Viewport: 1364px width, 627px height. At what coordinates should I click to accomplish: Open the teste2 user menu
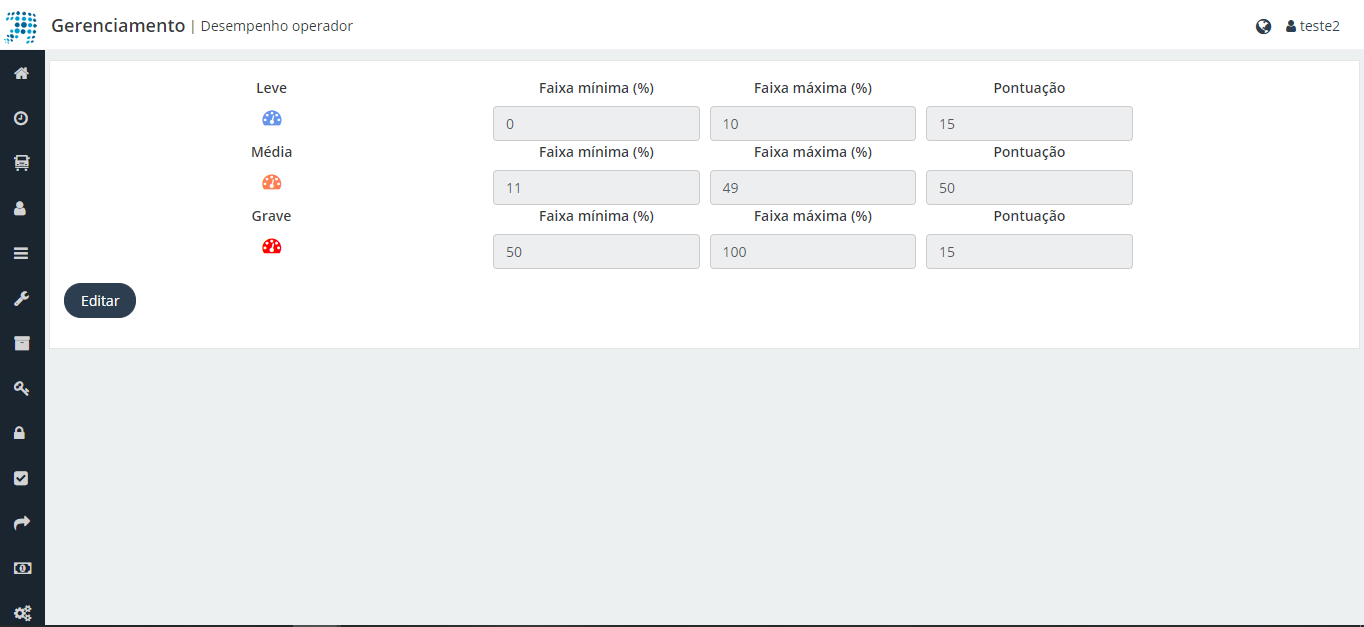(x=1313, y=26)
